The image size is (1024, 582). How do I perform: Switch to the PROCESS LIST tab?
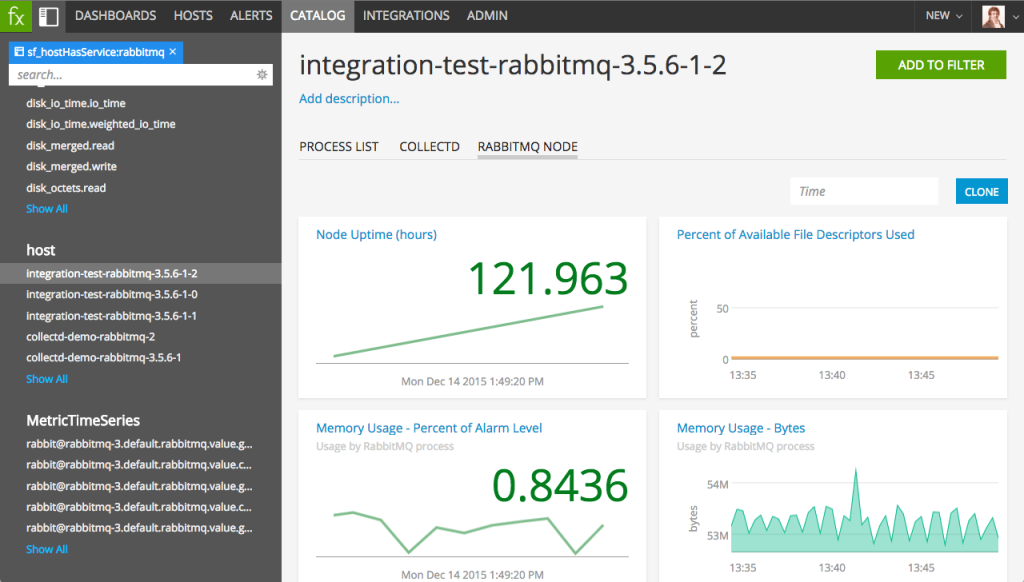[x=339, y=147]
